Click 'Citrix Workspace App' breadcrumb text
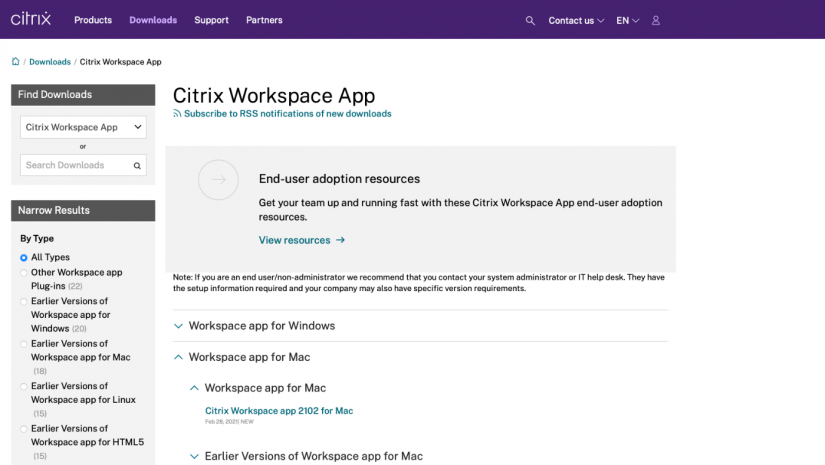This screenshot has width=825, height=465. (x=120, y=62)
